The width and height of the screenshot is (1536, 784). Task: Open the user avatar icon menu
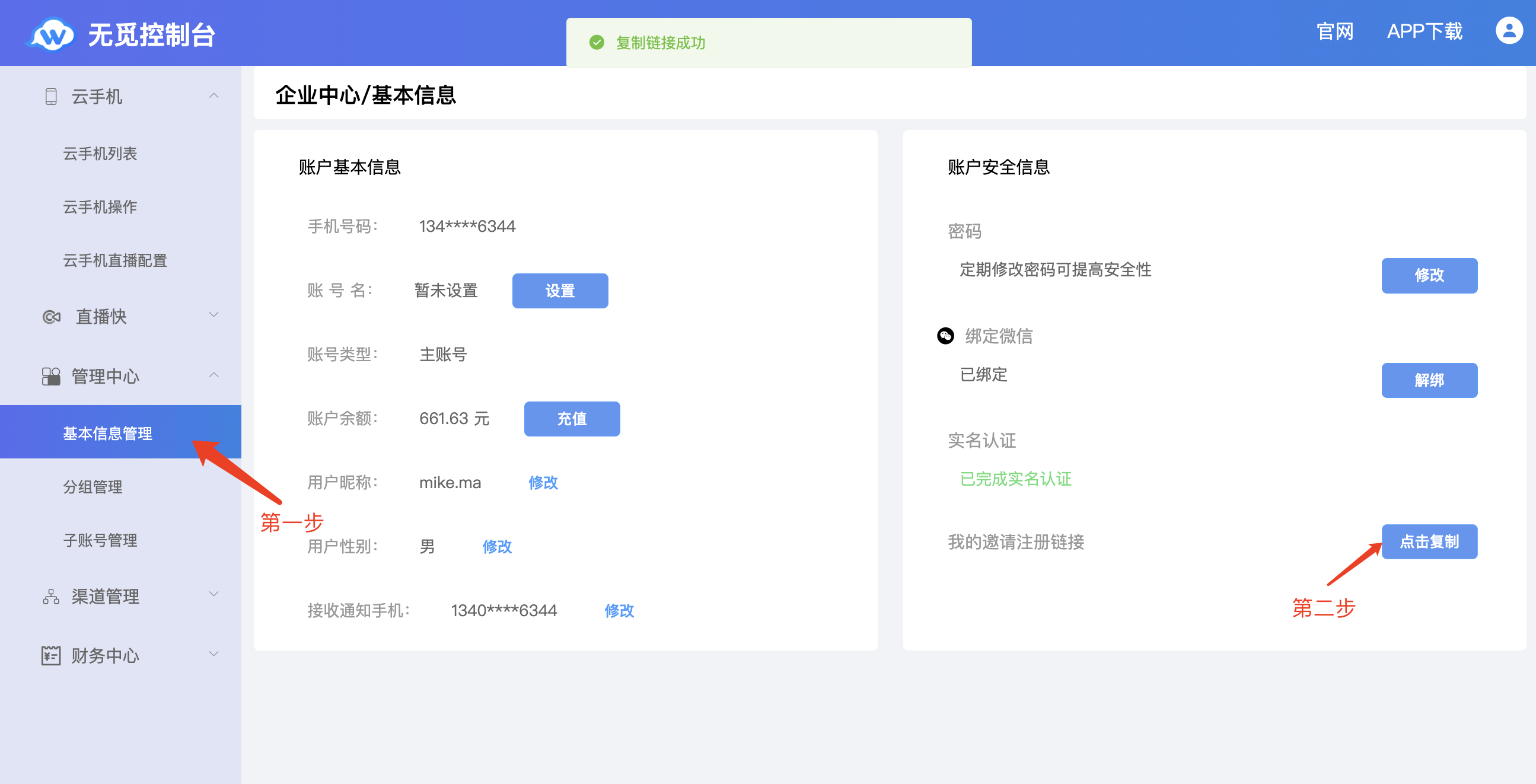coord(1509,30)
